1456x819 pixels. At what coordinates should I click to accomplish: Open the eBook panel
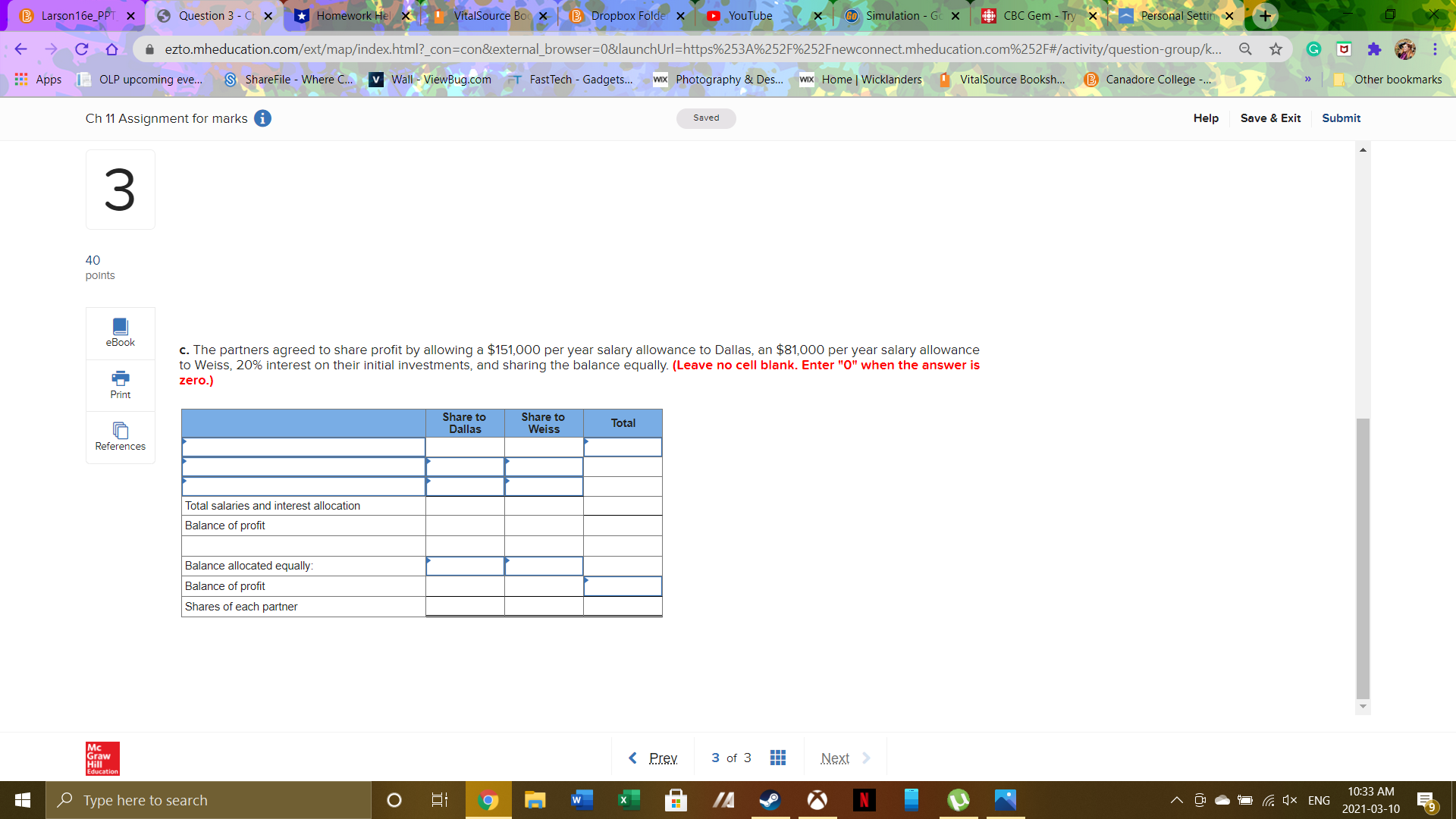point(120,333)
